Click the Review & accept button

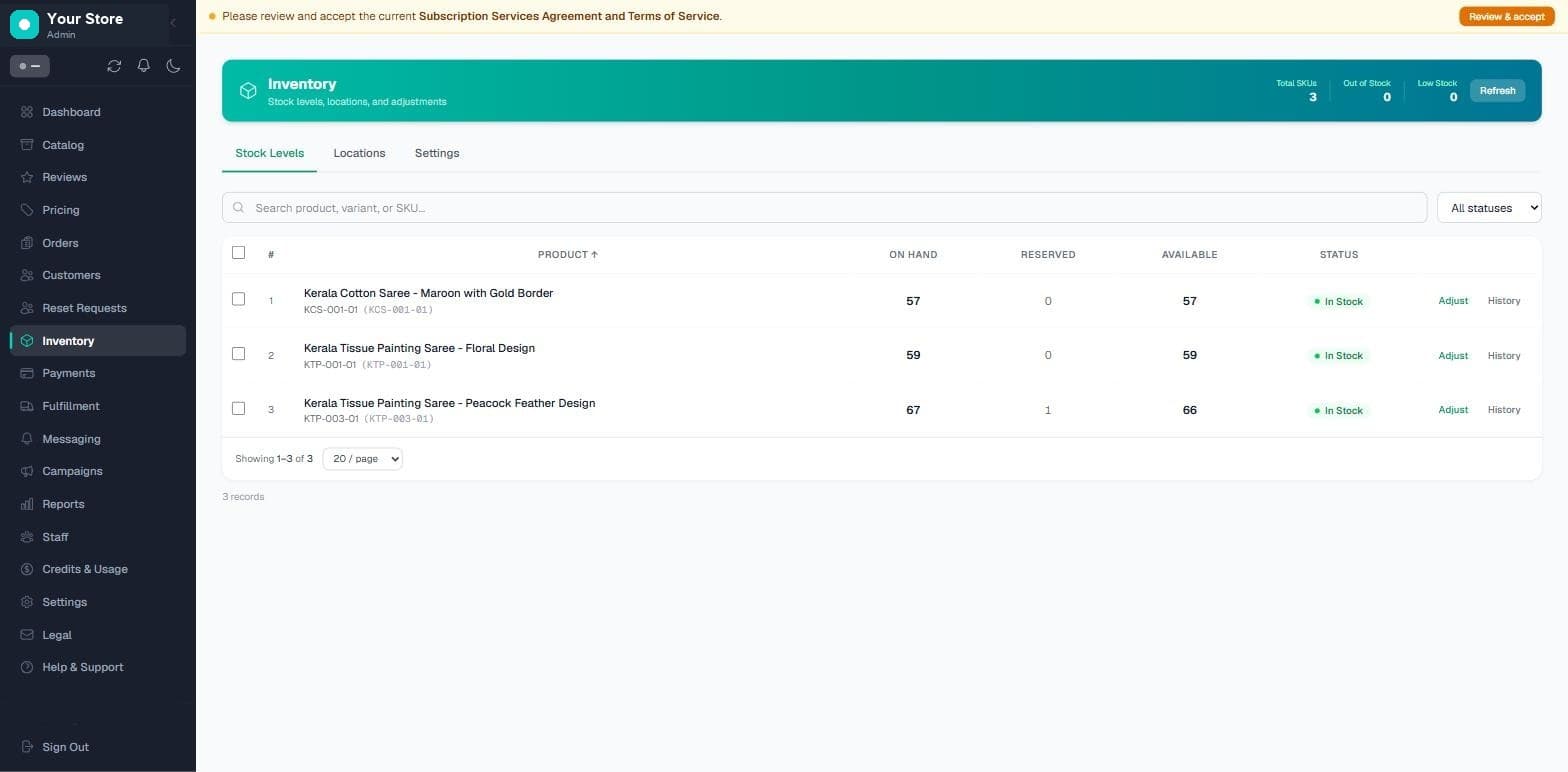1506,17
